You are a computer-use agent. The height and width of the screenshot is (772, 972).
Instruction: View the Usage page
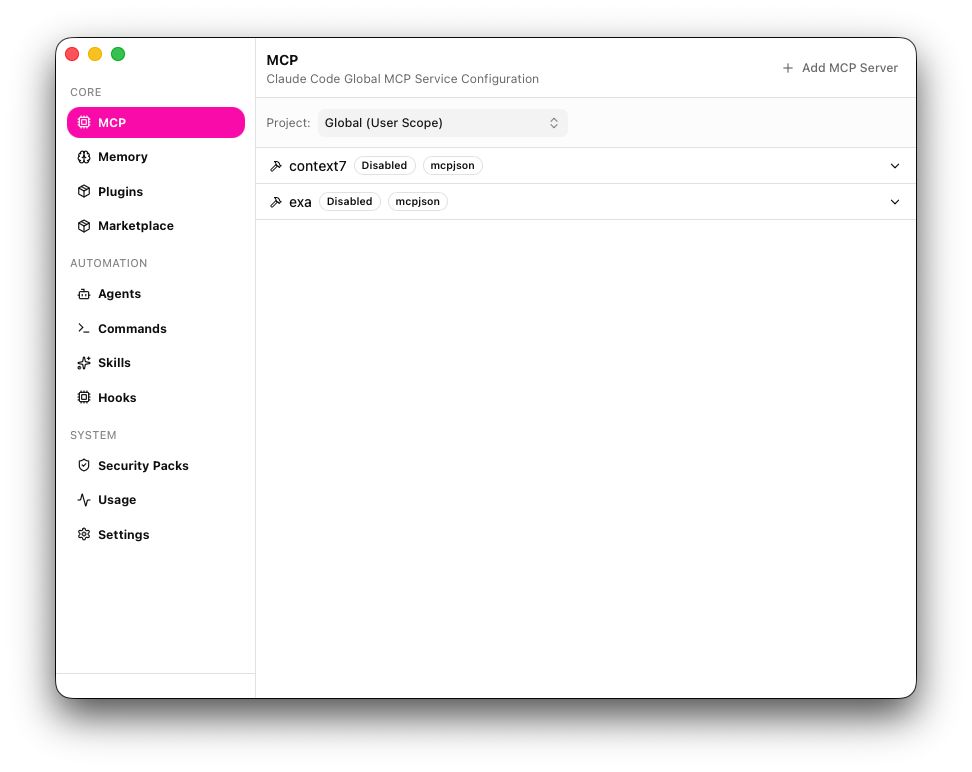(x=156, y=500)
